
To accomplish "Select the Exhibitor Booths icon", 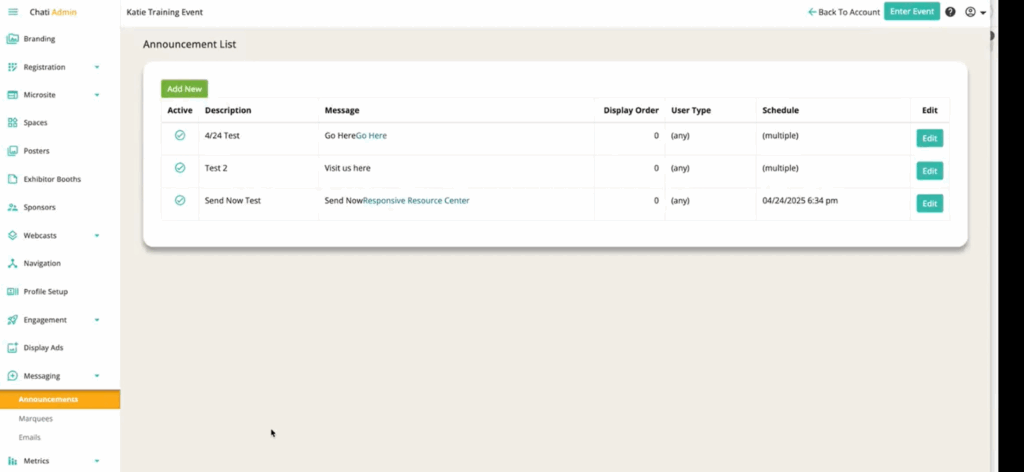I will 12,179.
